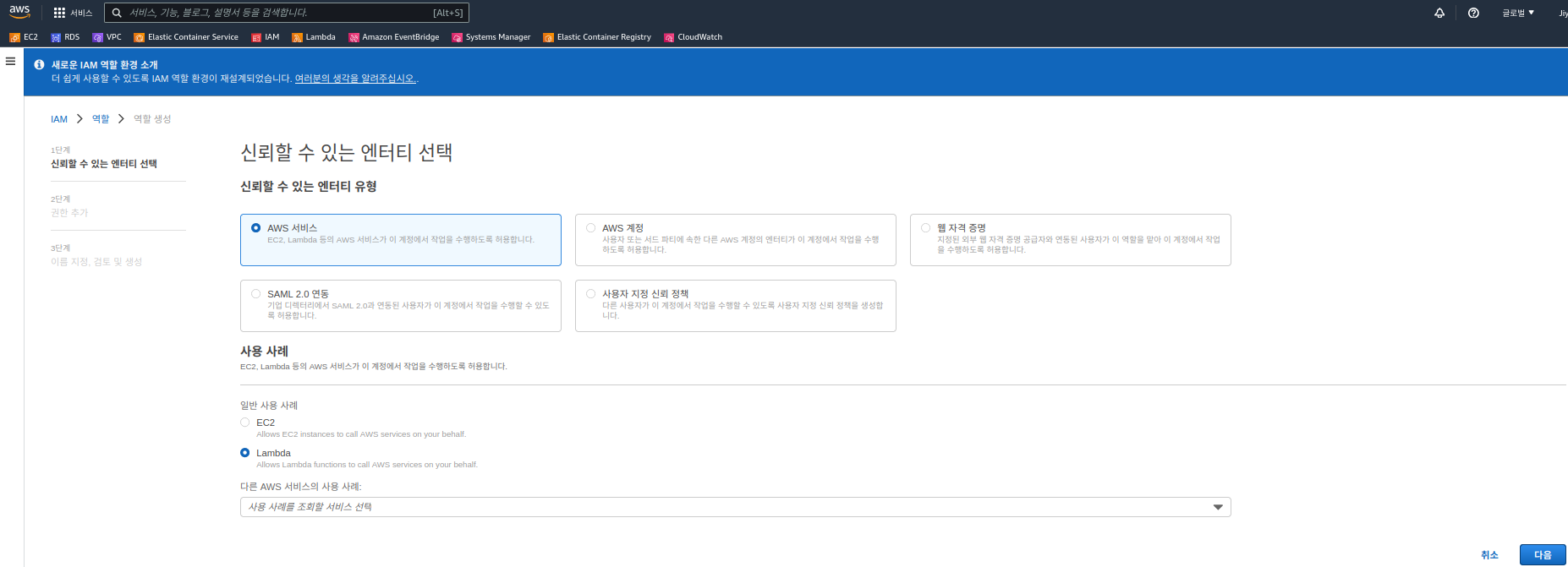Click IAM breadcrumb link
This screenshot has width=1568, height=567.
pos(59,119)
